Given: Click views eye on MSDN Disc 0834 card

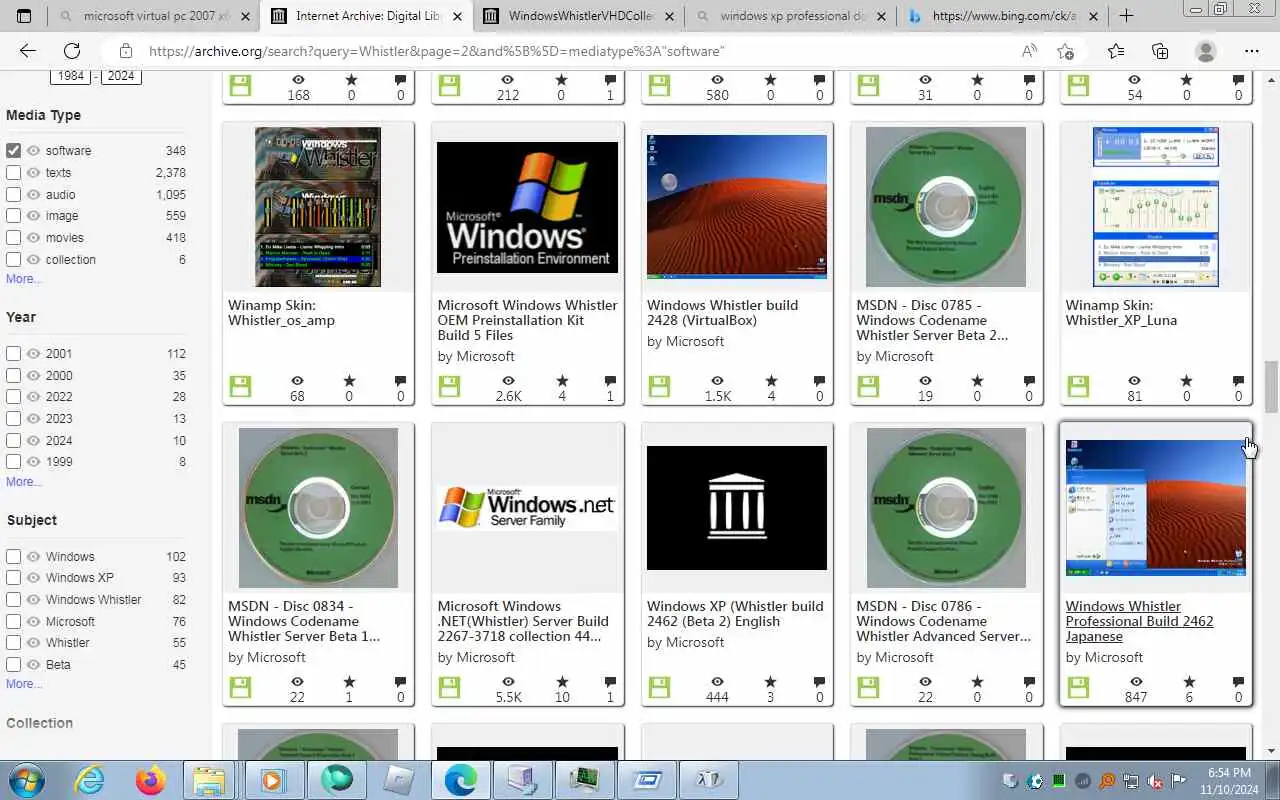Looking at the screenshot, I should click(297, 682).
